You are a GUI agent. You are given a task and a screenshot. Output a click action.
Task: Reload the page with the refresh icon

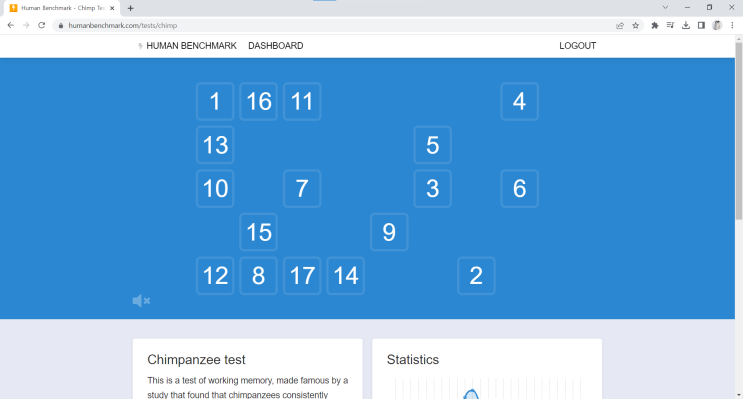pyautogui.click(x=42, y=26)
